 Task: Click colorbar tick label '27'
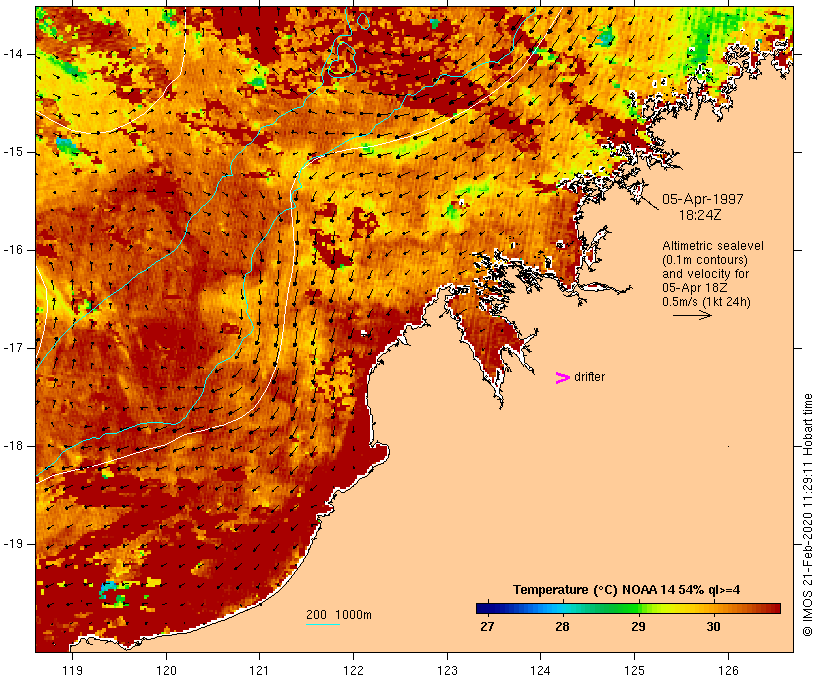pyautogui.click(x=487, y=627)
